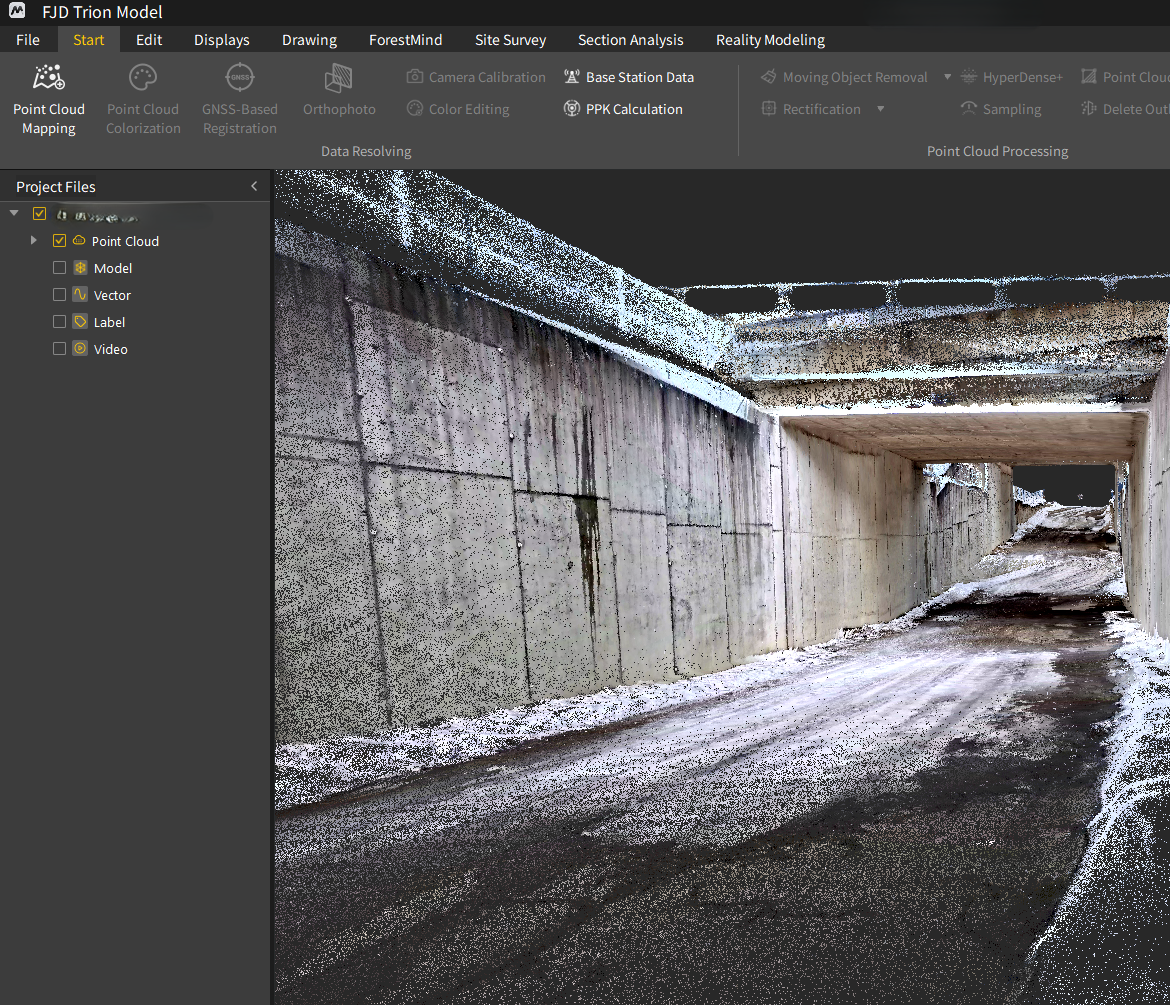The height and width of the screenshot is (1005, 1170).
Task: Open the Rectification dropdown arrow
Action: [x=880, y=109]
